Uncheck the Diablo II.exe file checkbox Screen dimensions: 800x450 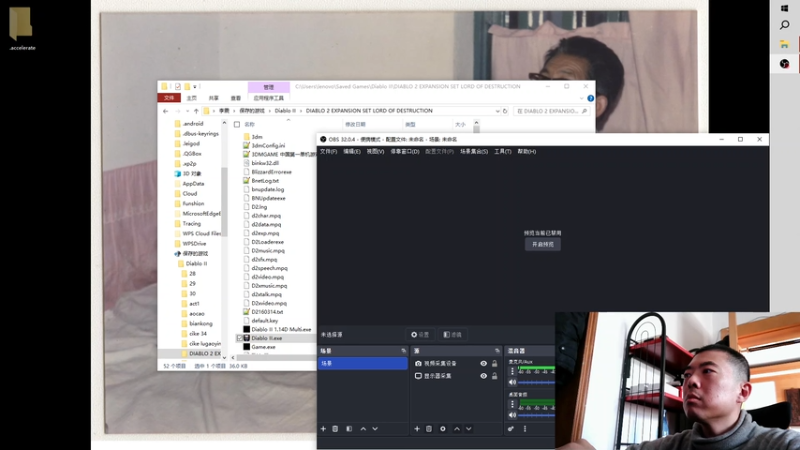pyautogui.click(x=240, y=338)
